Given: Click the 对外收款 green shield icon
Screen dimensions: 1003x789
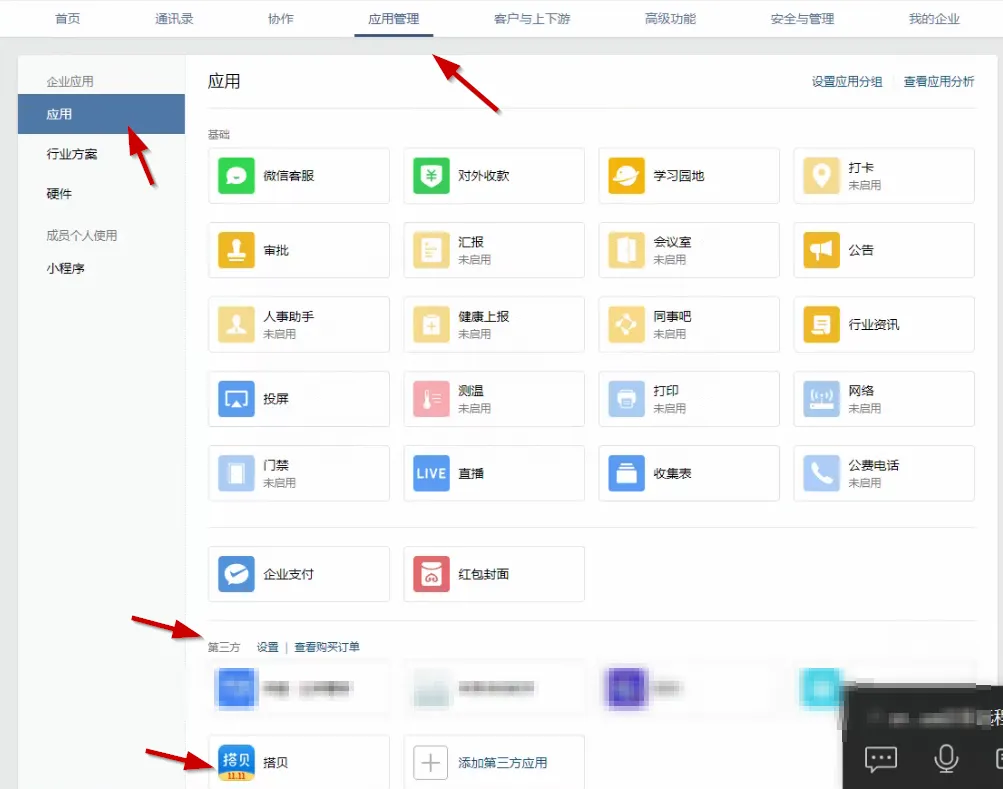Looking at the screenshot, I should click(431, 176).
